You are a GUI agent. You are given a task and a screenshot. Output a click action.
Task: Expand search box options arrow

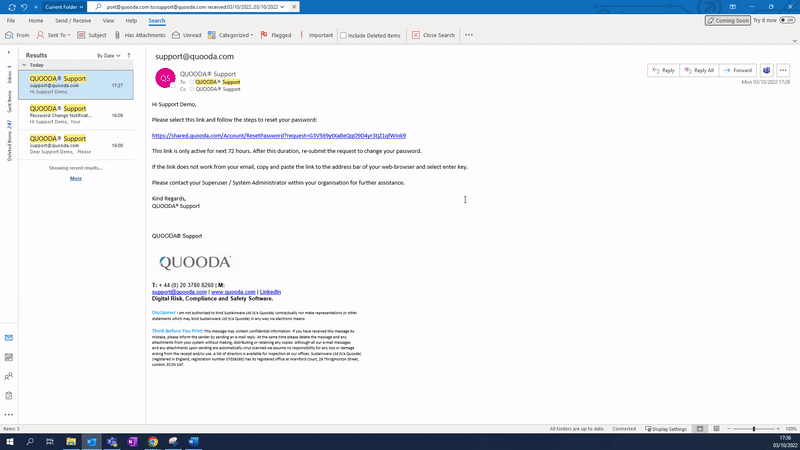coord(282,7)
